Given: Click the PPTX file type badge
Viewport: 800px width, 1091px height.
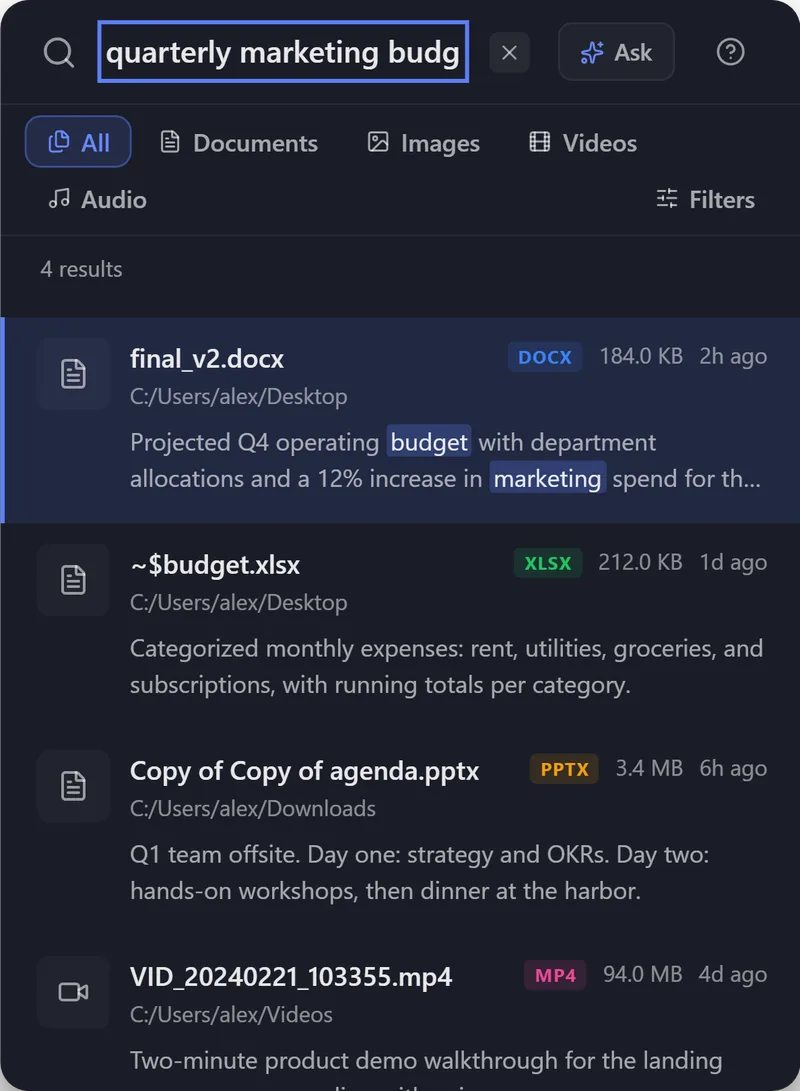Looking at the screenshot, I should point(564,769).
